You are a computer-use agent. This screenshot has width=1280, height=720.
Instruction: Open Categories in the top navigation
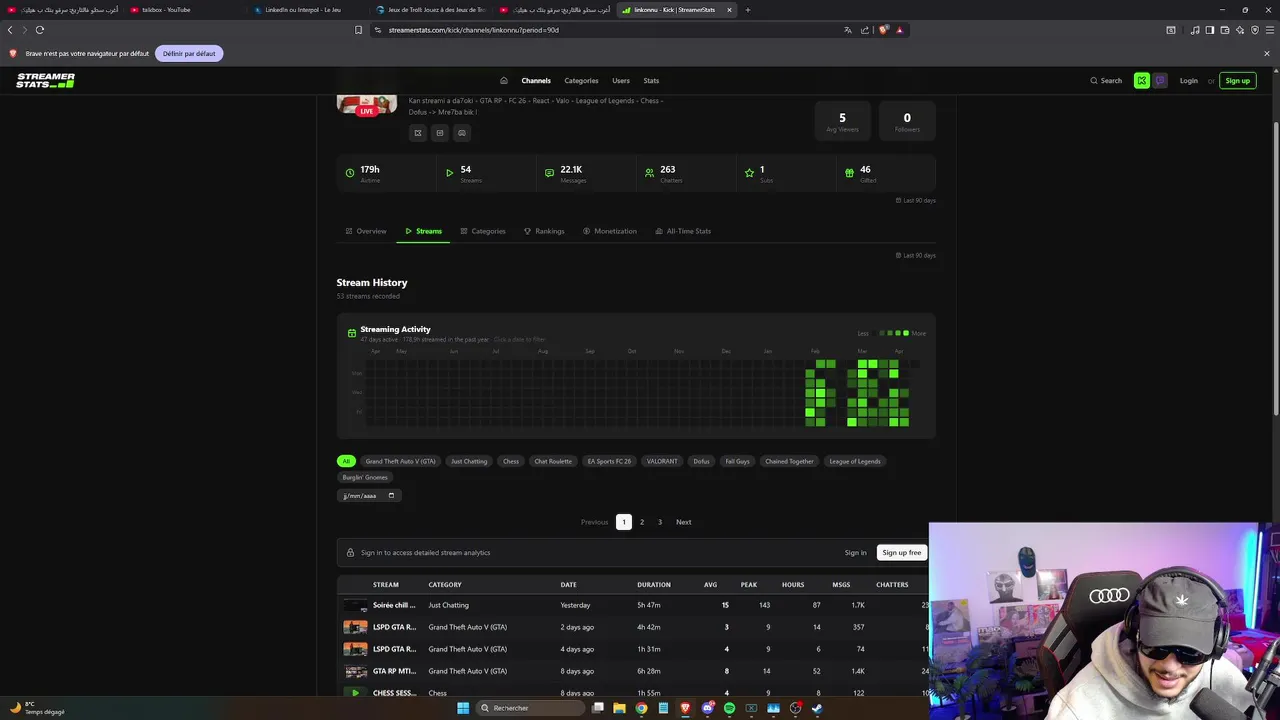(581, 81)
